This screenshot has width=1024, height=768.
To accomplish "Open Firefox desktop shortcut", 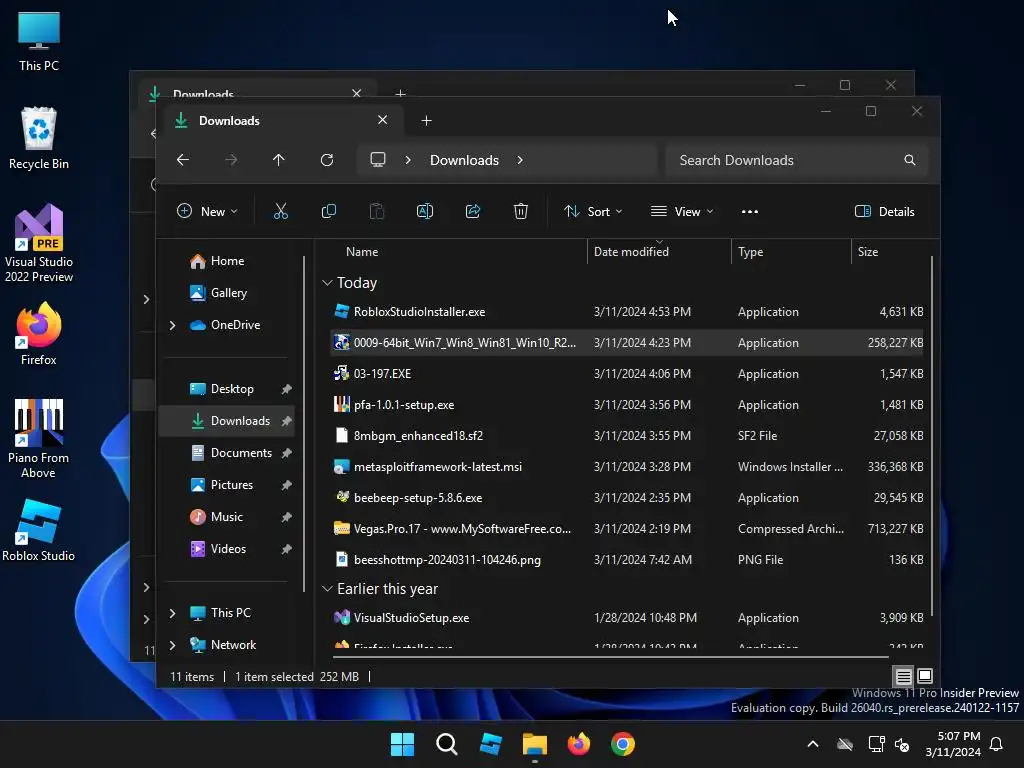I will click(39, 334).
